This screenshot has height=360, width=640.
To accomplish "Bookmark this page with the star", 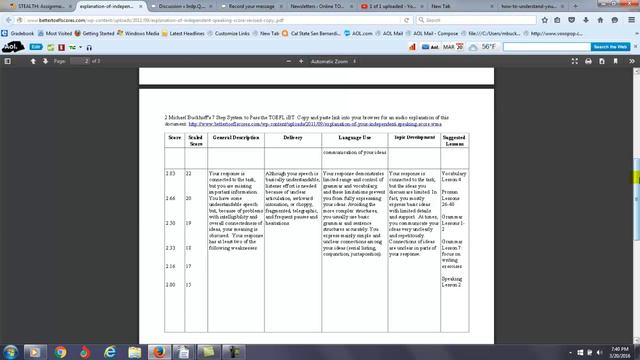I will pos(544,20).
